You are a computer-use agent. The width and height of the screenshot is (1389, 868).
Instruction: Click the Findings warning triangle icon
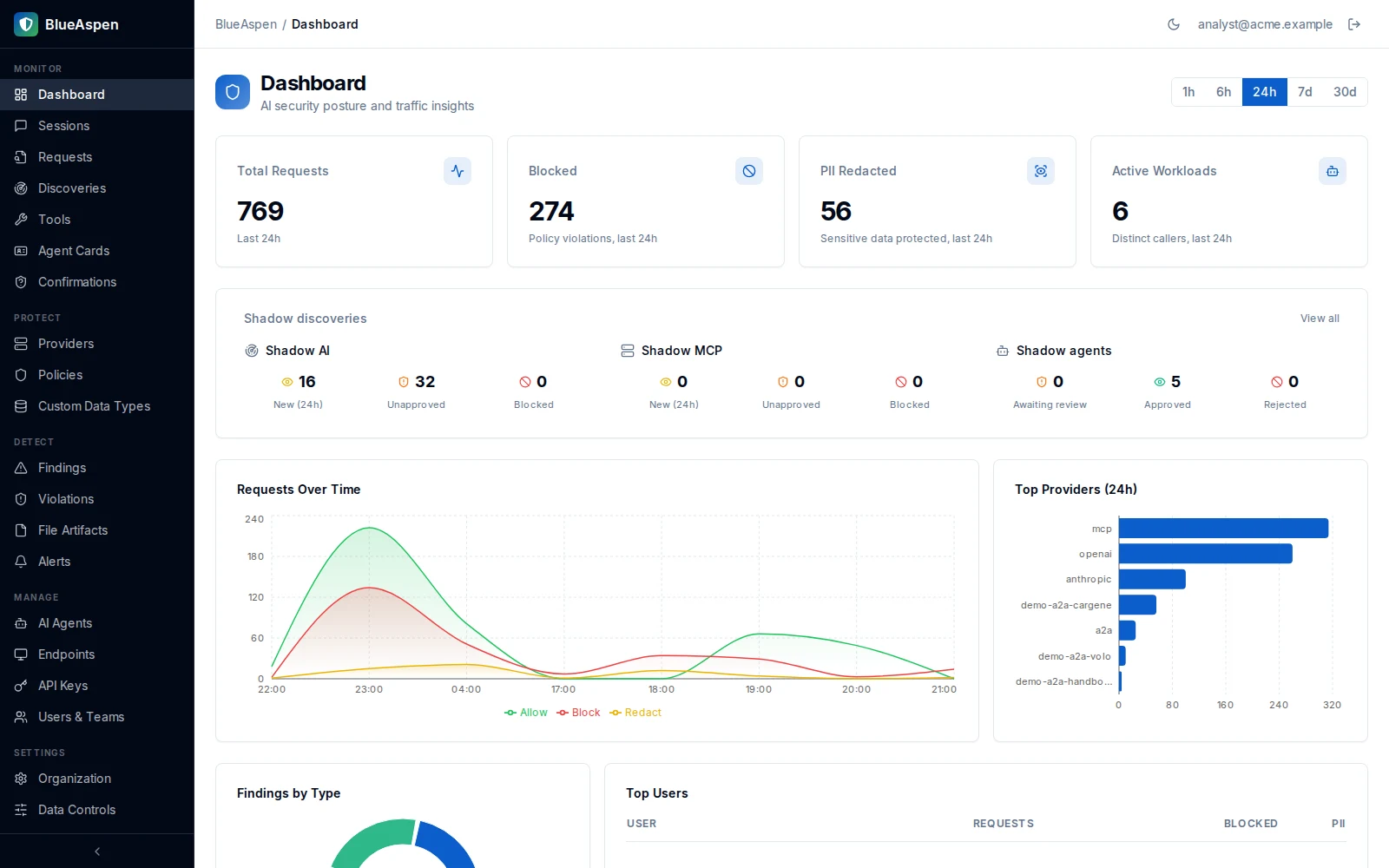(x=21, y=468)
